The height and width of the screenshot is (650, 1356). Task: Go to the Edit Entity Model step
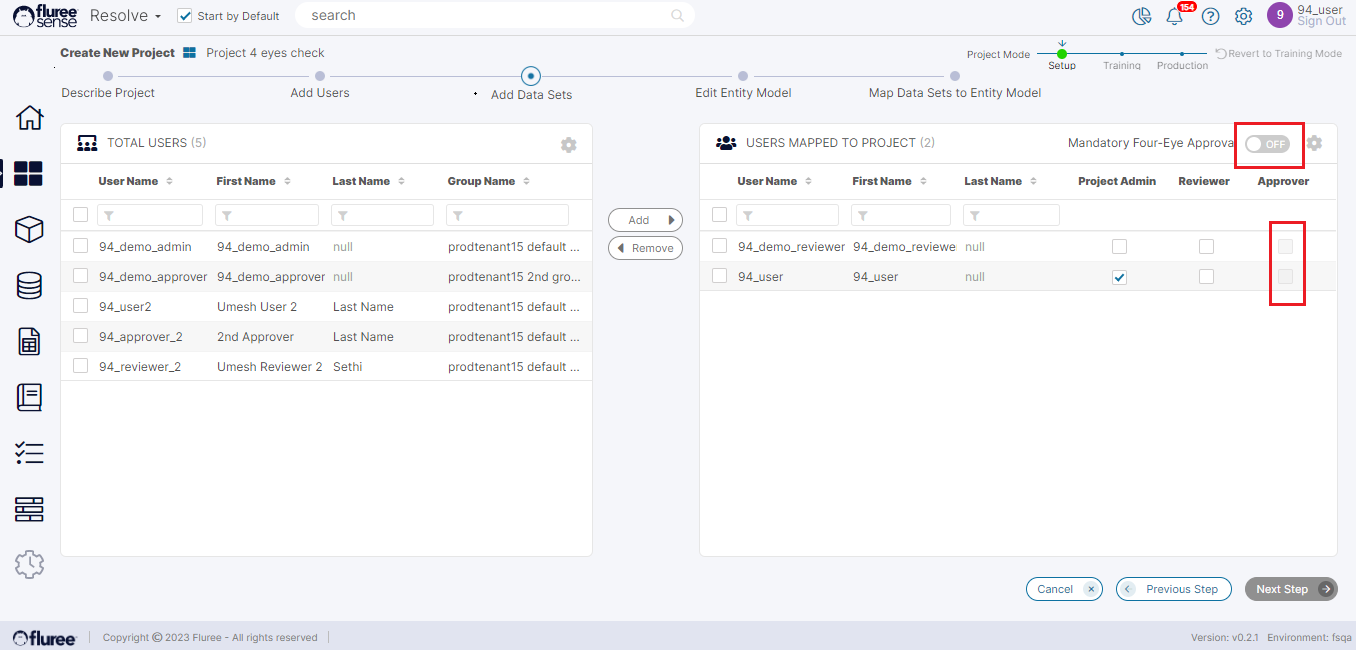pos(743,76)
